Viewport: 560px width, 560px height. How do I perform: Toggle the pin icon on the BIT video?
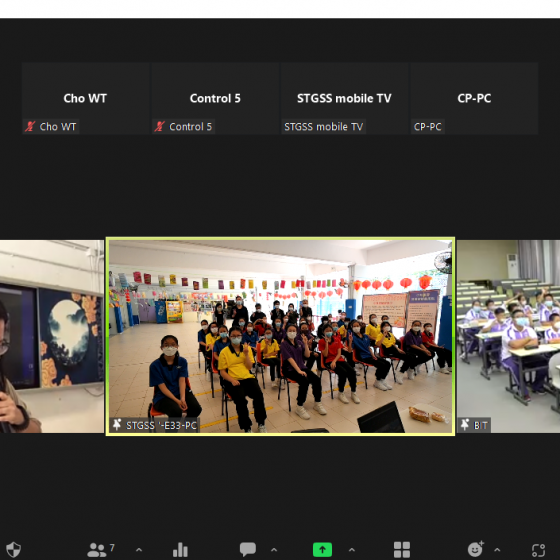(x=465, y=424)
